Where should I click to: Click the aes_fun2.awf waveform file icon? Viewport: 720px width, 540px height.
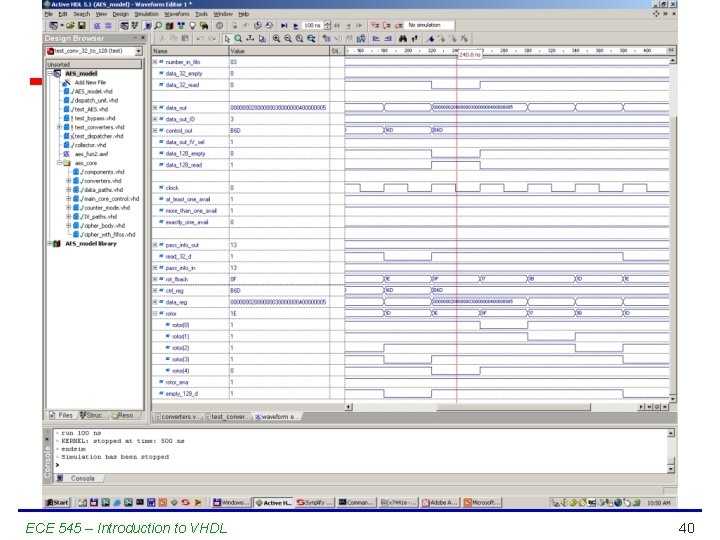click(x=68, y=154)
